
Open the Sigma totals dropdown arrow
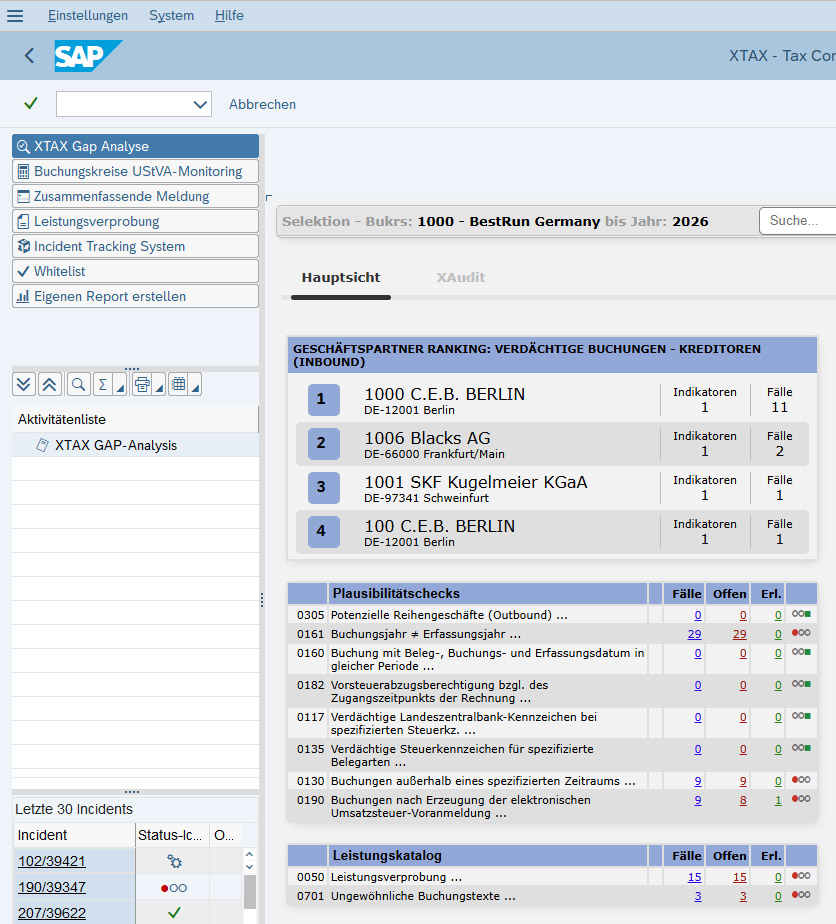[121, 385]
